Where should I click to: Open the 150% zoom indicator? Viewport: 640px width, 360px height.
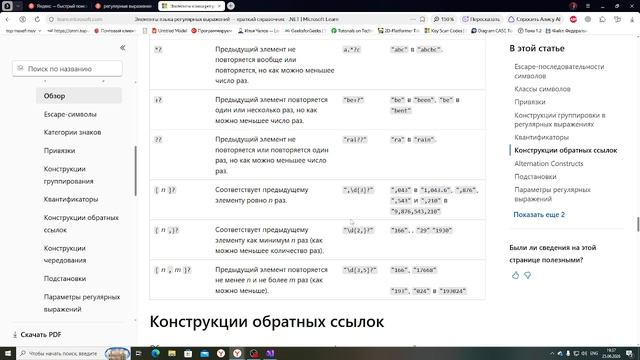[x=444, y=19]
